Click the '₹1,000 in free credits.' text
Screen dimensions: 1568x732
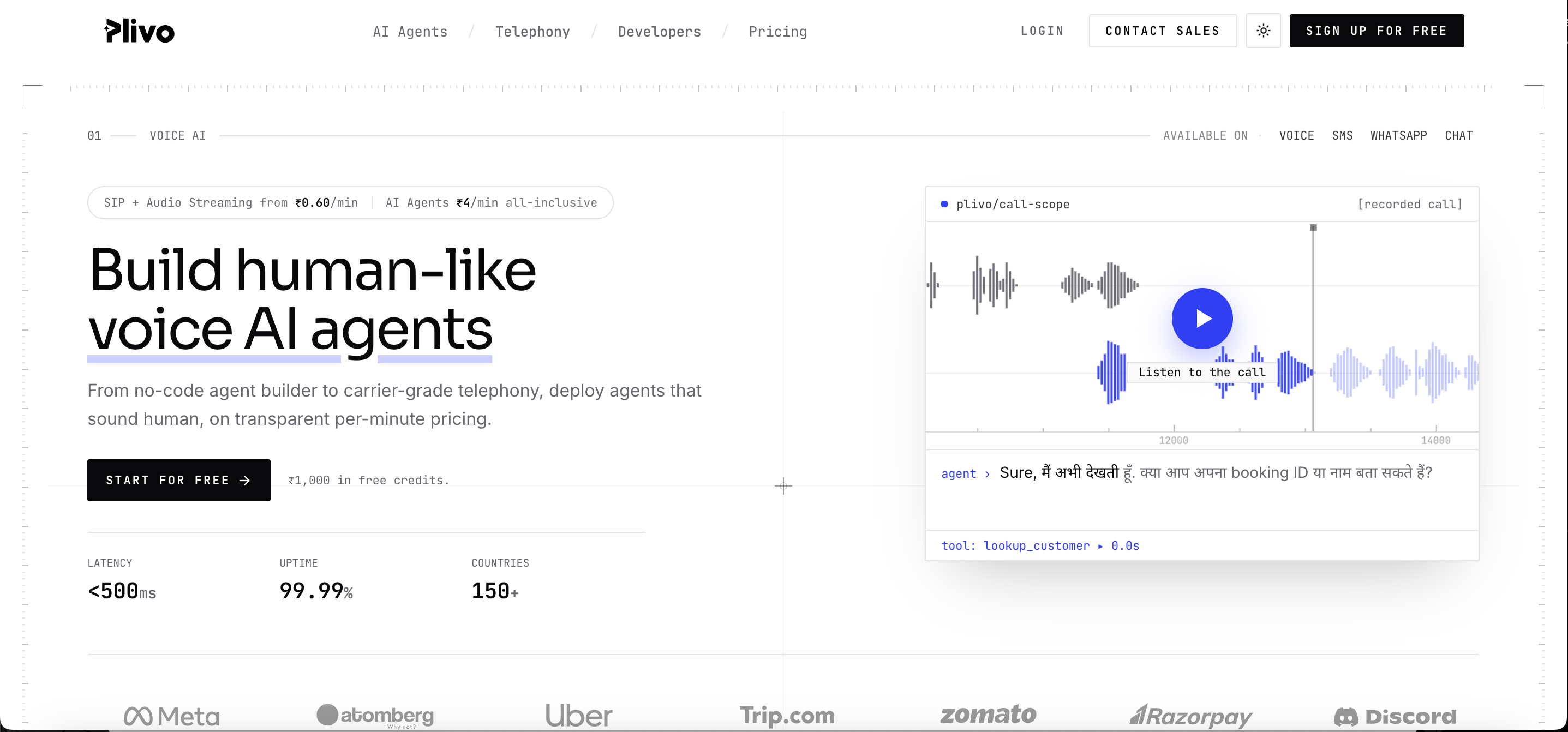click(x=368, y=480)
